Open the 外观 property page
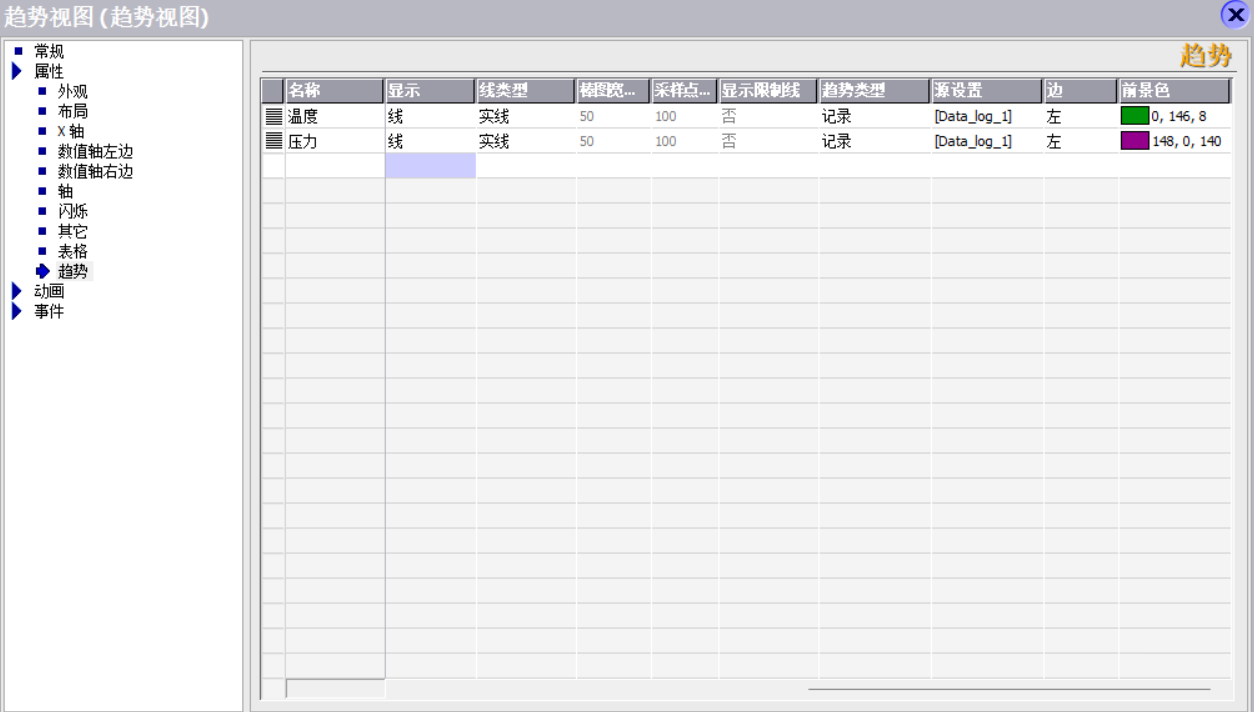The height and width of the screenshot is (712, 1254). (72, 91)
